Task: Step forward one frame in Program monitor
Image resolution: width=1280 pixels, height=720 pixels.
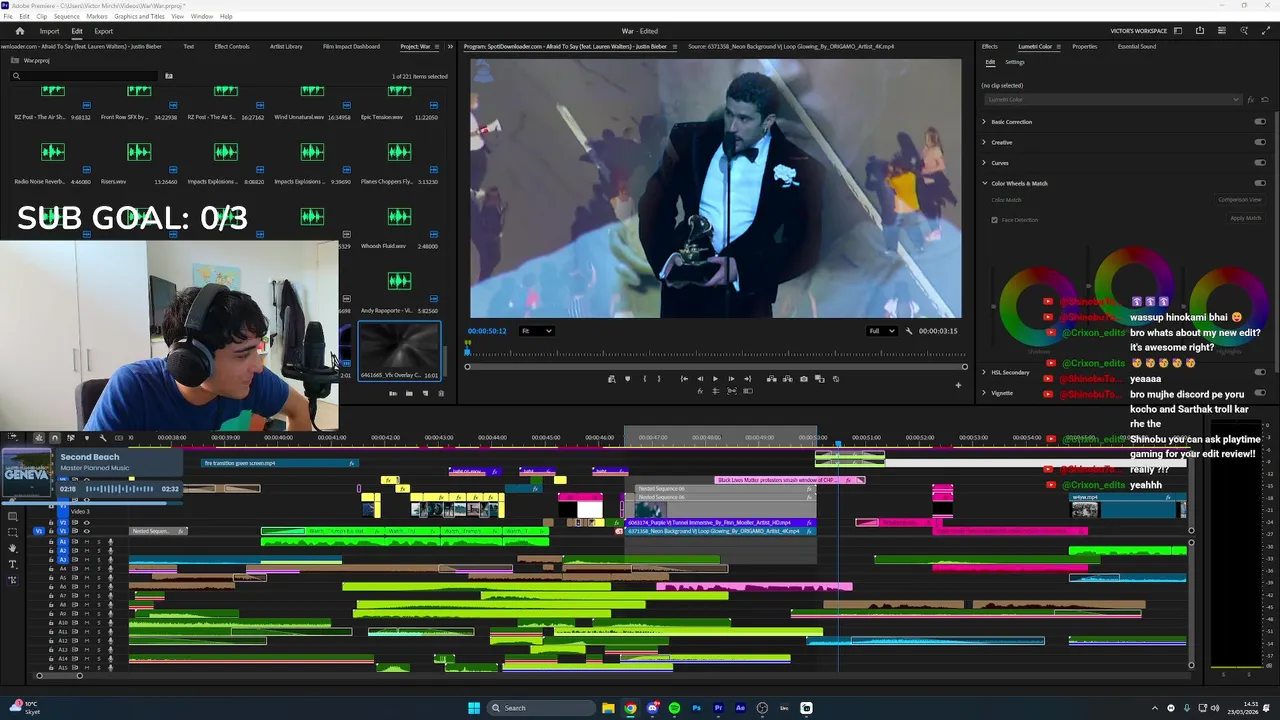Action: tap(731, 379)
